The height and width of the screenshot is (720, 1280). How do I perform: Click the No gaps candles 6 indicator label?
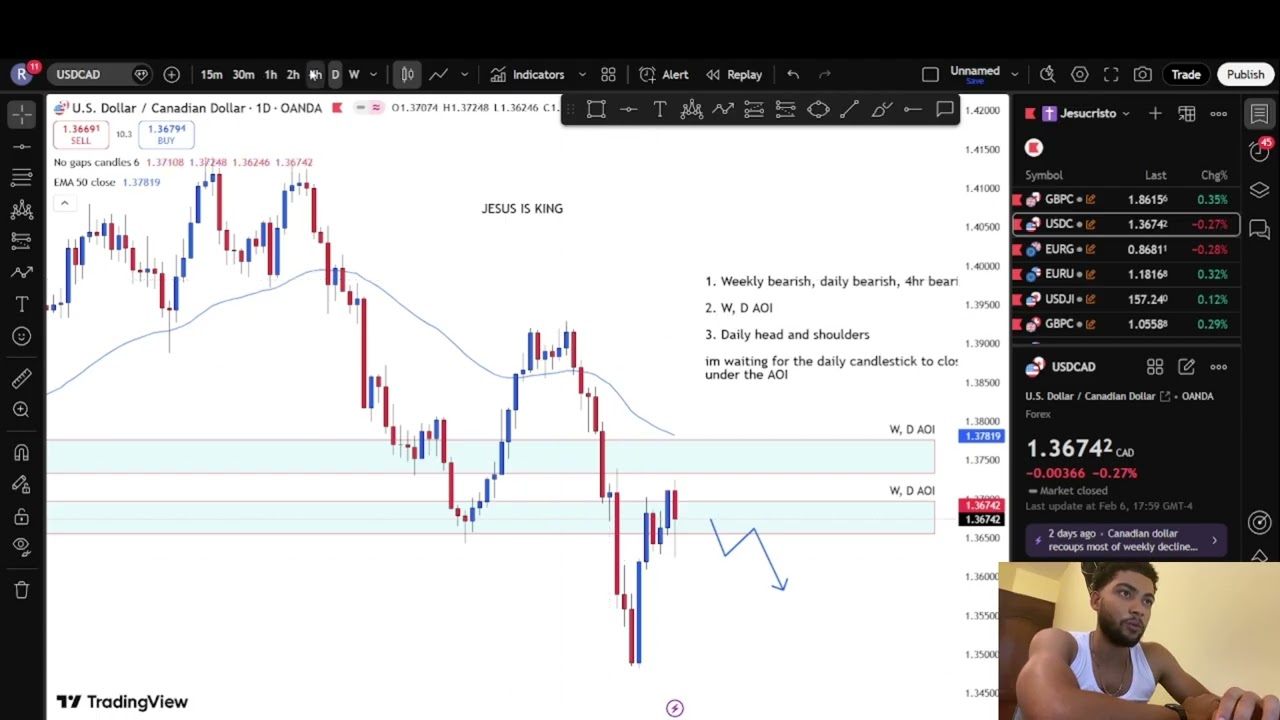(x=96, y=162)
